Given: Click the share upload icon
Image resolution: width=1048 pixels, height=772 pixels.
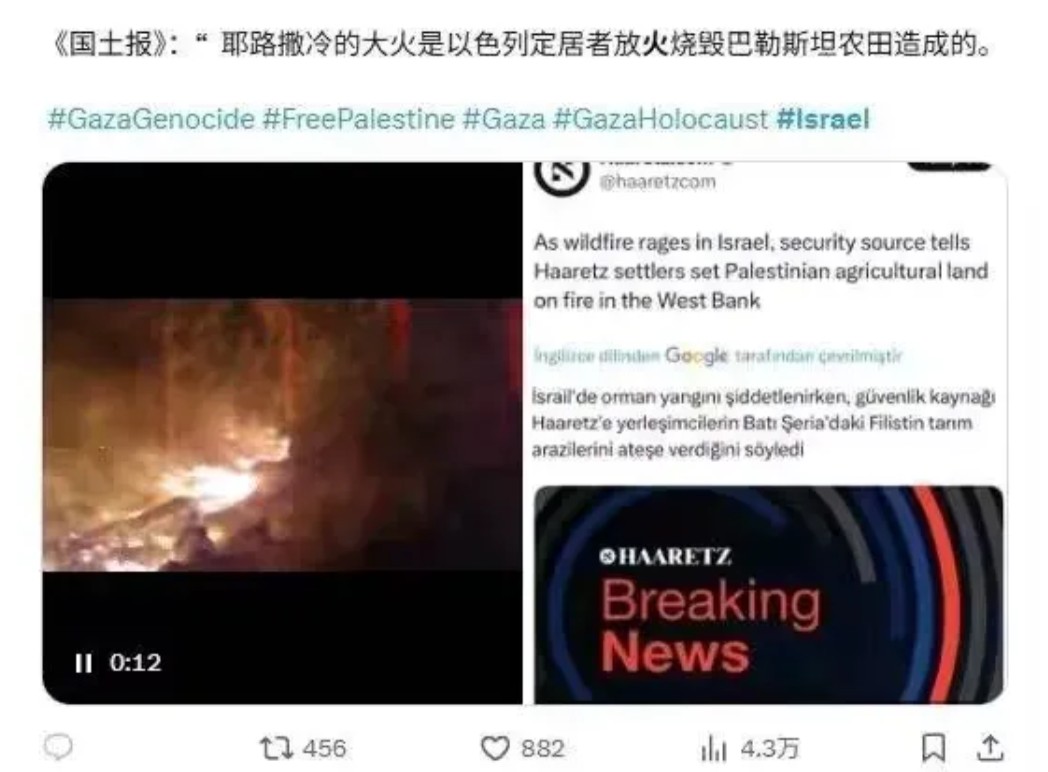Looking at the screenshot, I should coord(990,748).
